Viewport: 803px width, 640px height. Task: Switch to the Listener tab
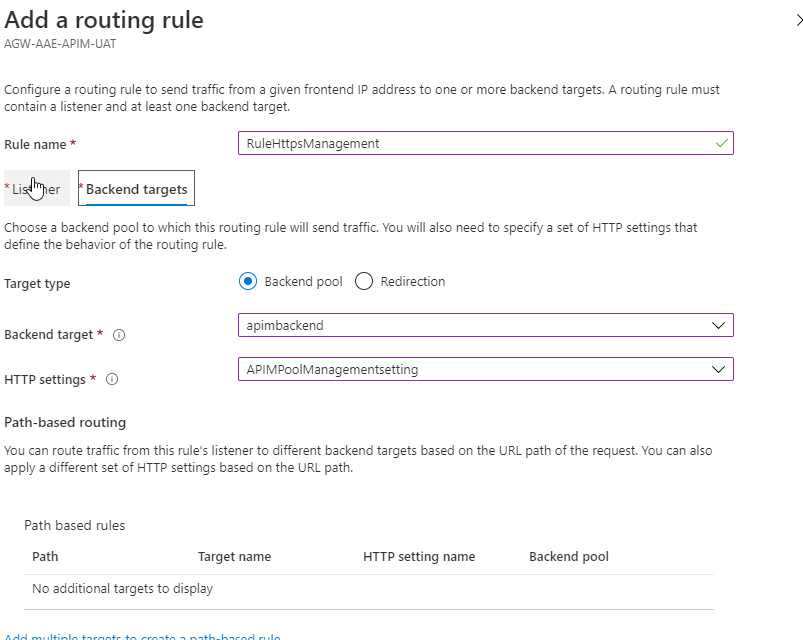coord(37,189)
